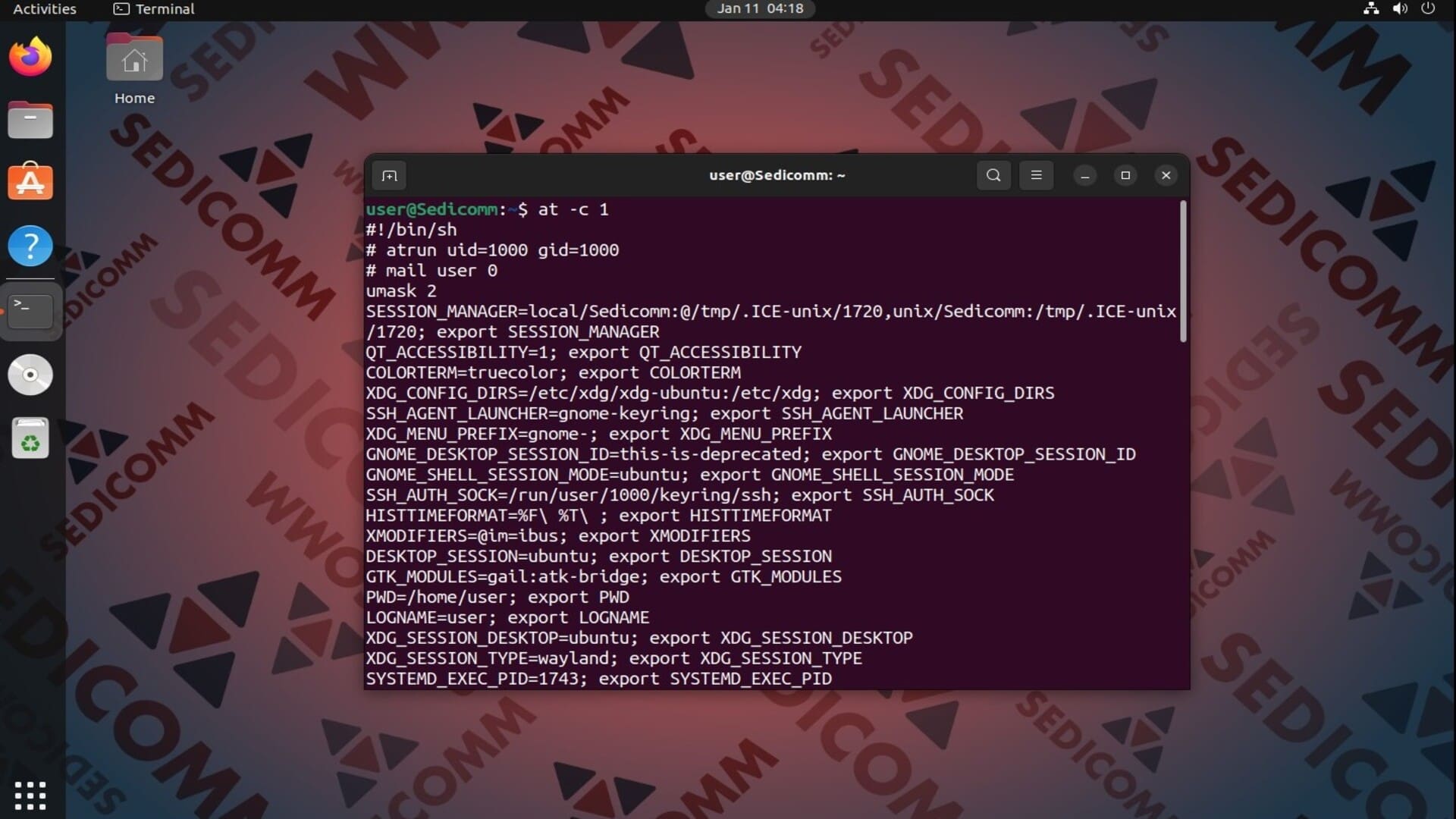Open a new terminal tab
This screenshot has width=1456, height=819.
pos(389,176)
